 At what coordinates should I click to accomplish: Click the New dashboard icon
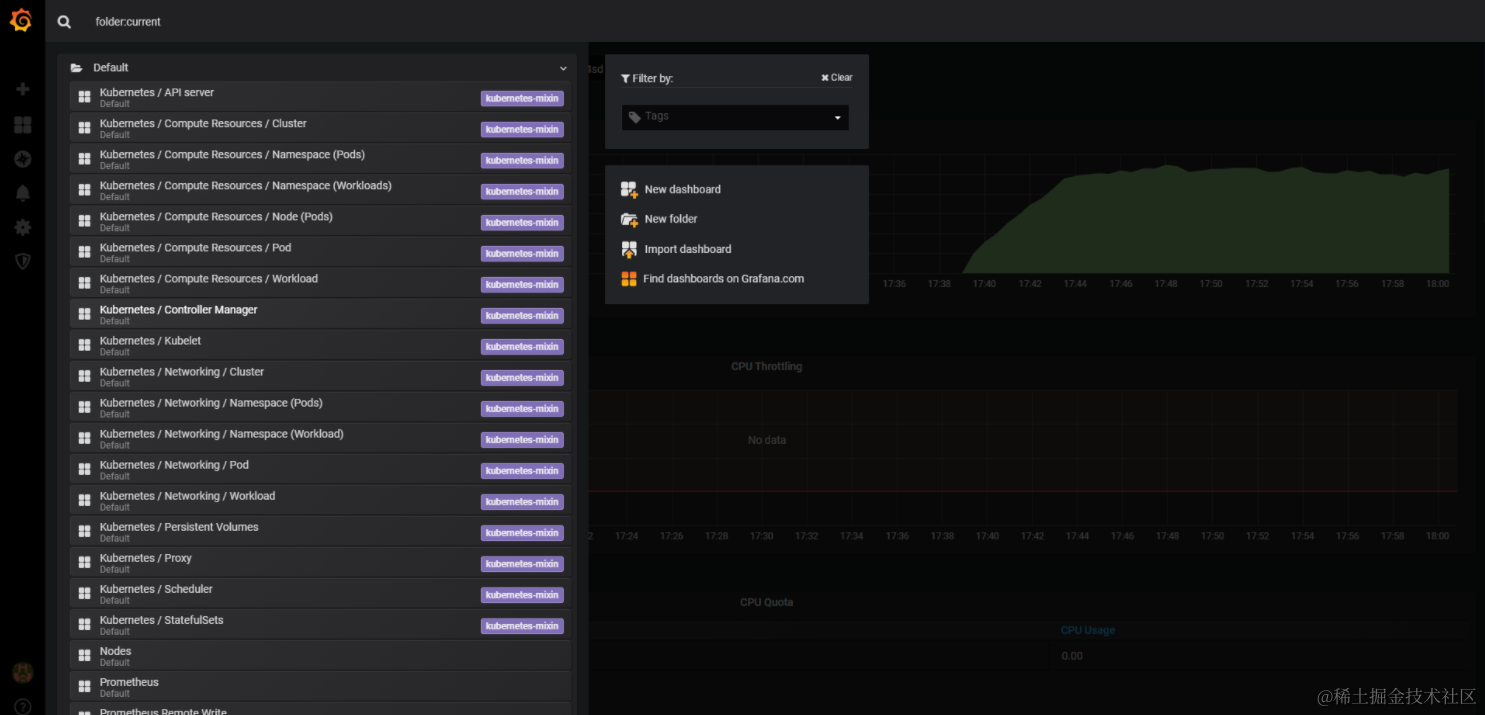(x=629, y=189)
